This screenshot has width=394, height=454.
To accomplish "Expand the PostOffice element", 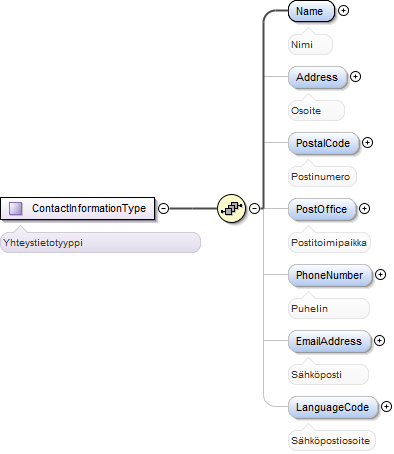I will tap(364, 209).
